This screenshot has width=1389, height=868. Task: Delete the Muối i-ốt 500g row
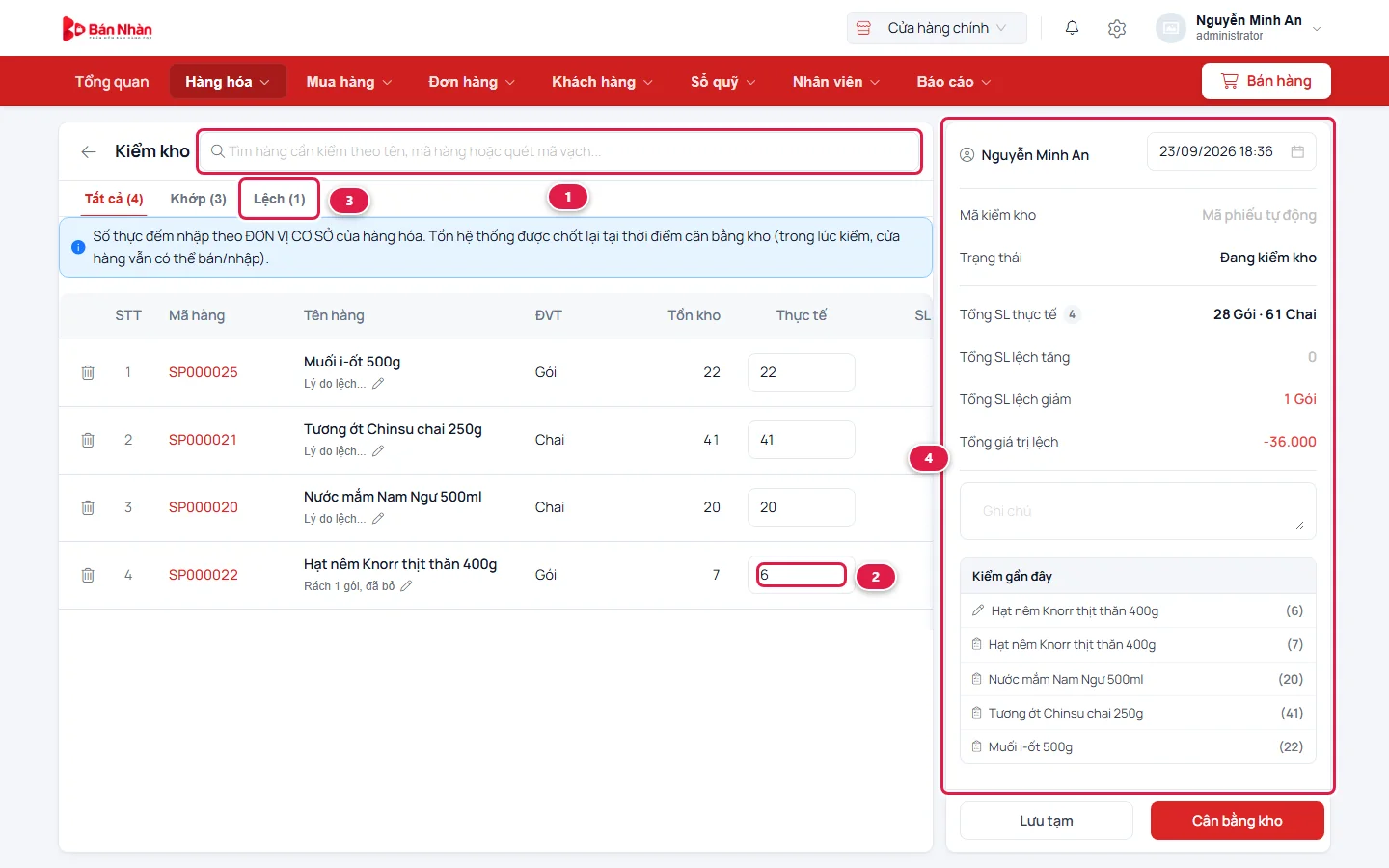[x=88, y=372]
